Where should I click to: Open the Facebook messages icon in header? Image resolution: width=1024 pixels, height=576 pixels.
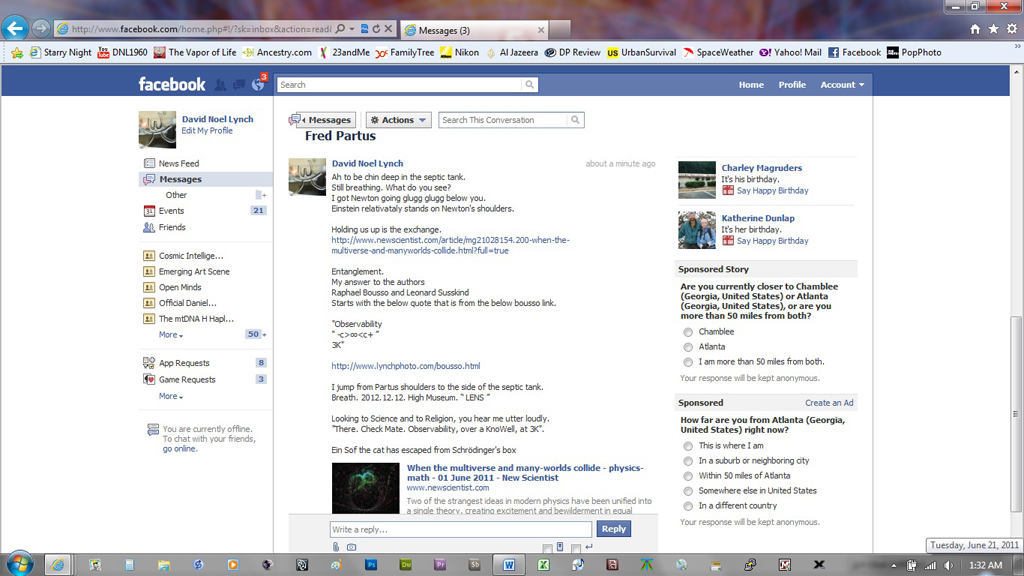[x=239, y=85]
